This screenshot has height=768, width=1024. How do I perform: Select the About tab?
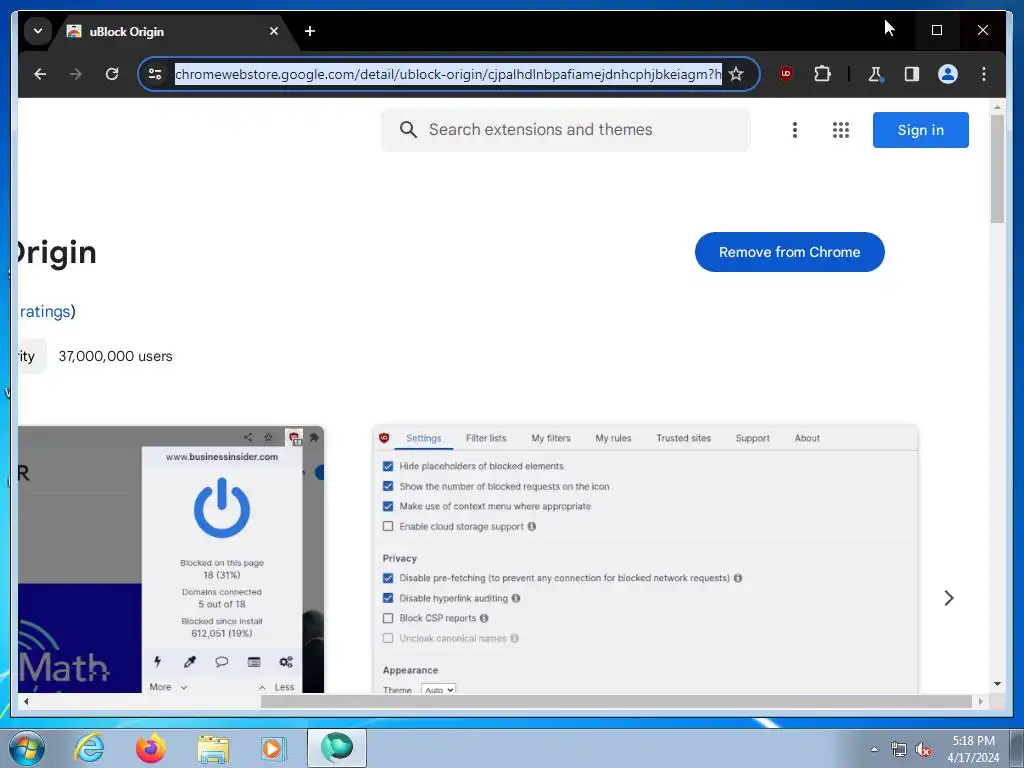pyautogui.click(x=807, y=438)
